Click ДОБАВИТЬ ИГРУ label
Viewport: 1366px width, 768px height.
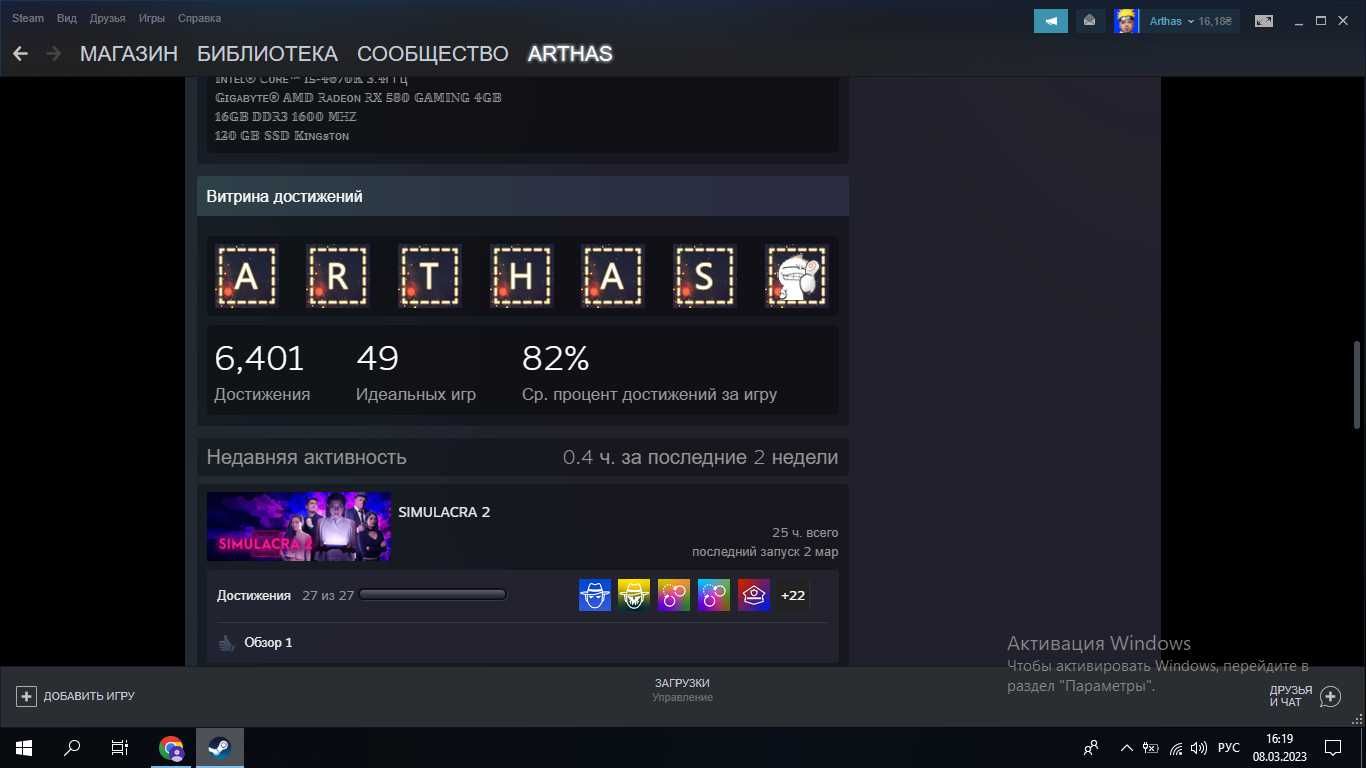click(89, 696)
